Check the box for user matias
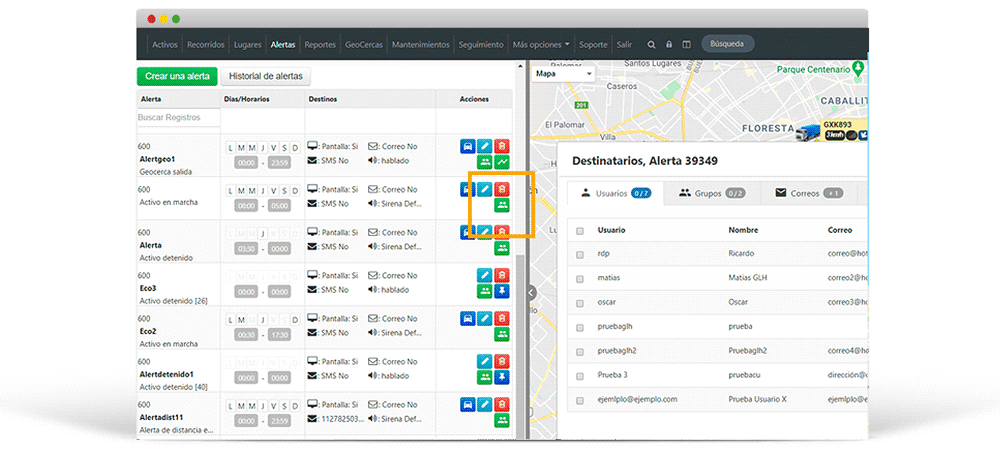This screenshot has height=460, width=1000. coord(580,278)
